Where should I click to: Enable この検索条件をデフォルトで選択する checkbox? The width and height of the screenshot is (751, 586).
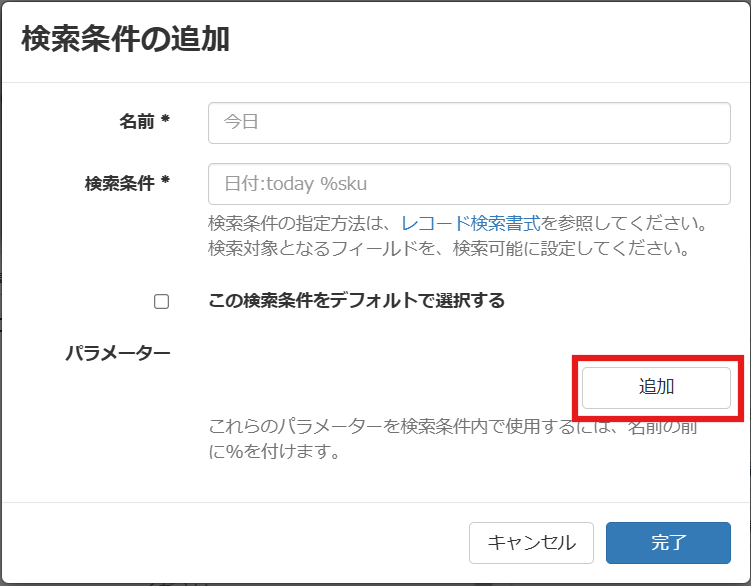(x=161, y=301)
